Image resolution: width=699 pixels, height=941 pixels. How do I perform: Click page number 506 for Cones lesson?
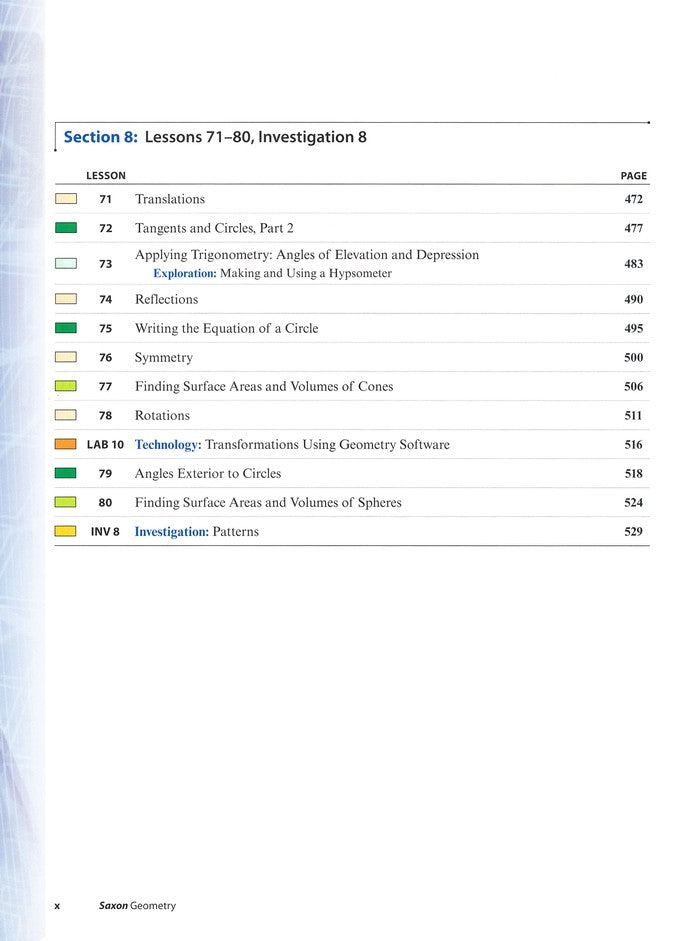click(633, 386)
